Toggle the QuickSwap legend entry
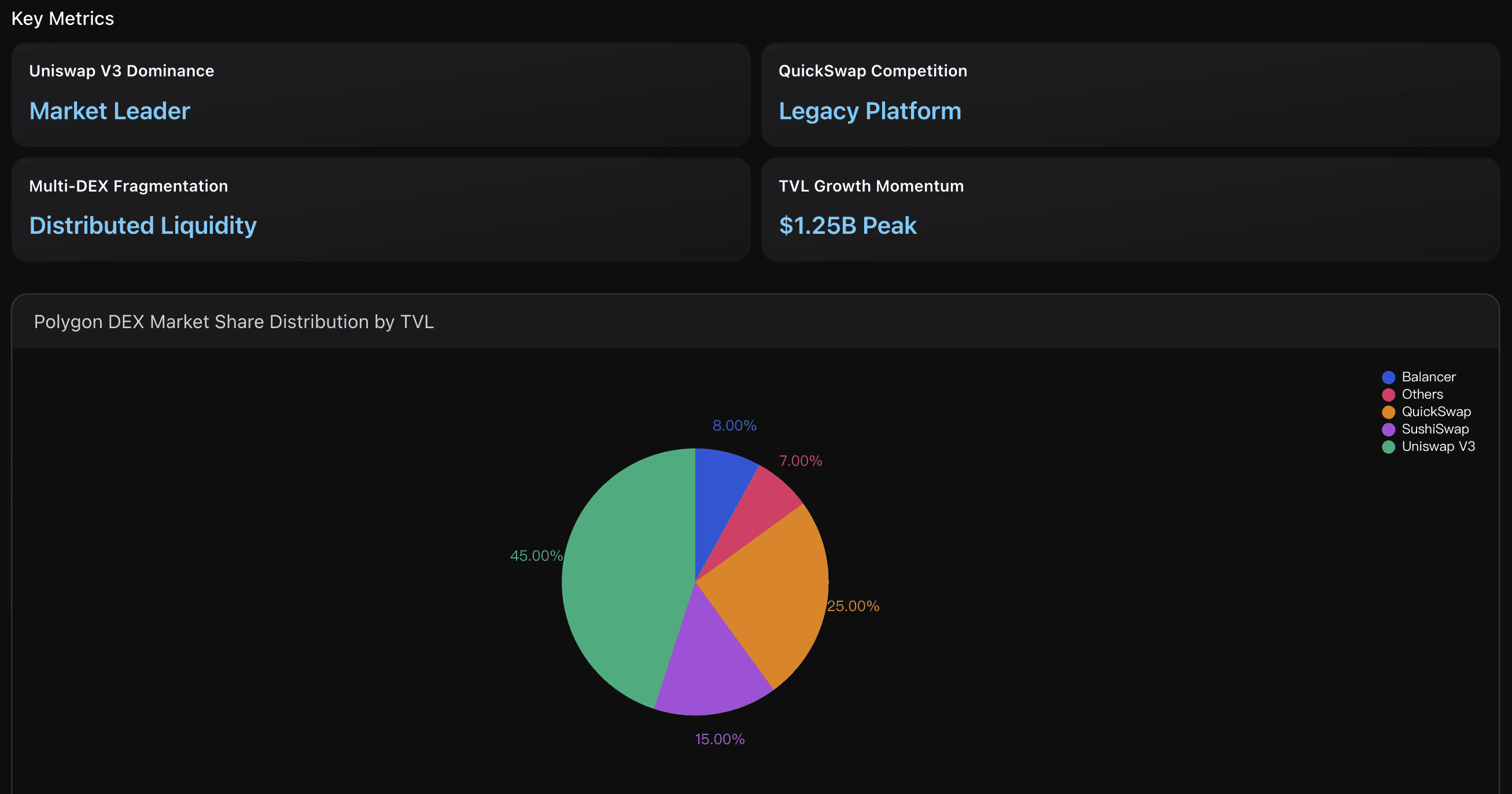The image size is (1512, 794). (x=1426, y=411)
